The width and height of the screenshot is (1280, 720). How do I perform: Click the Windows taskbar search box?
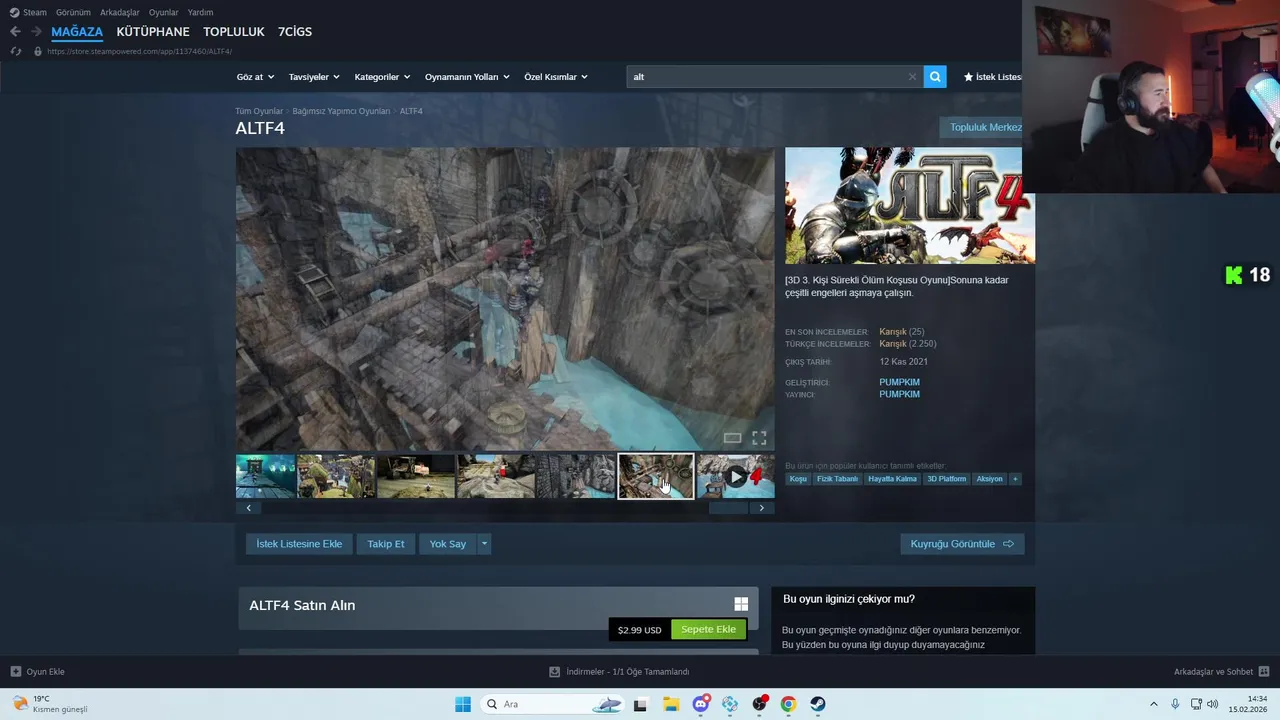(x=553, y=704)
